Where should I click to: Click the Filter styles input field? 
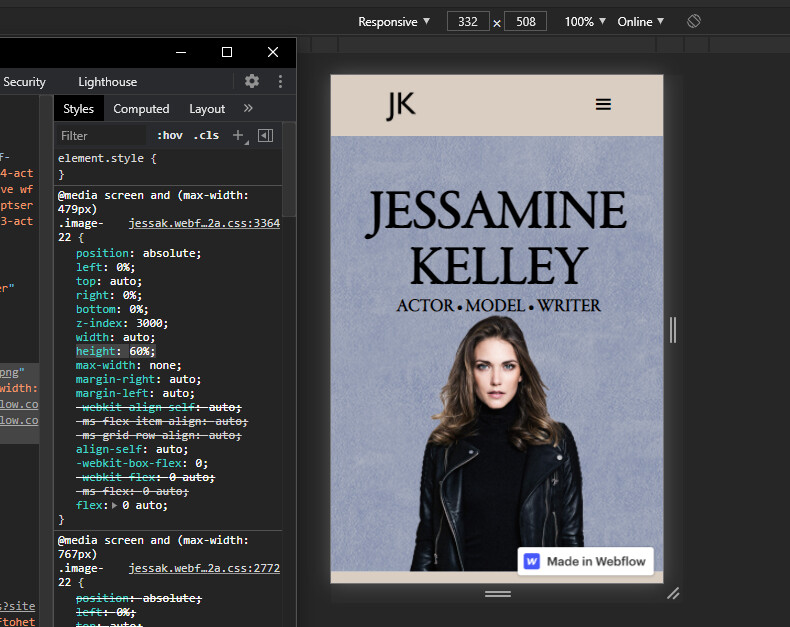pyautogui.click(x=100, y=135)
